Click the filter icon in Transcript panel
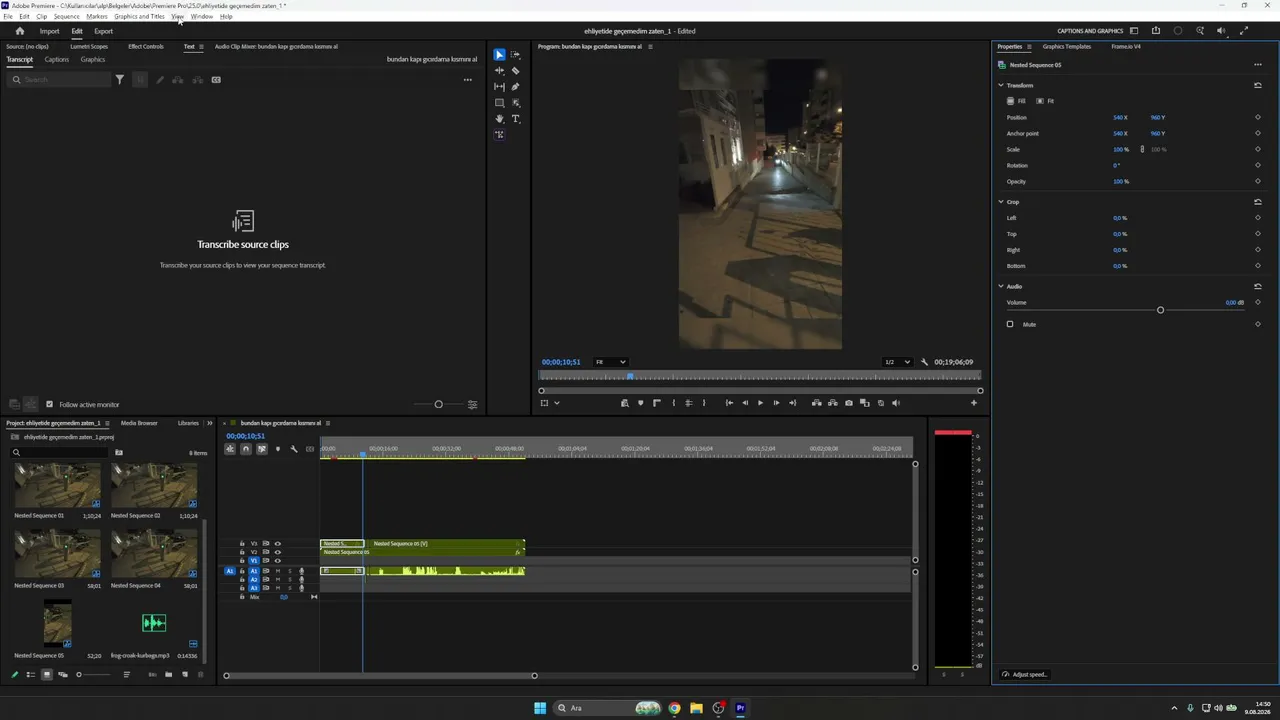The image size is (1280, 720). (120, 80)
